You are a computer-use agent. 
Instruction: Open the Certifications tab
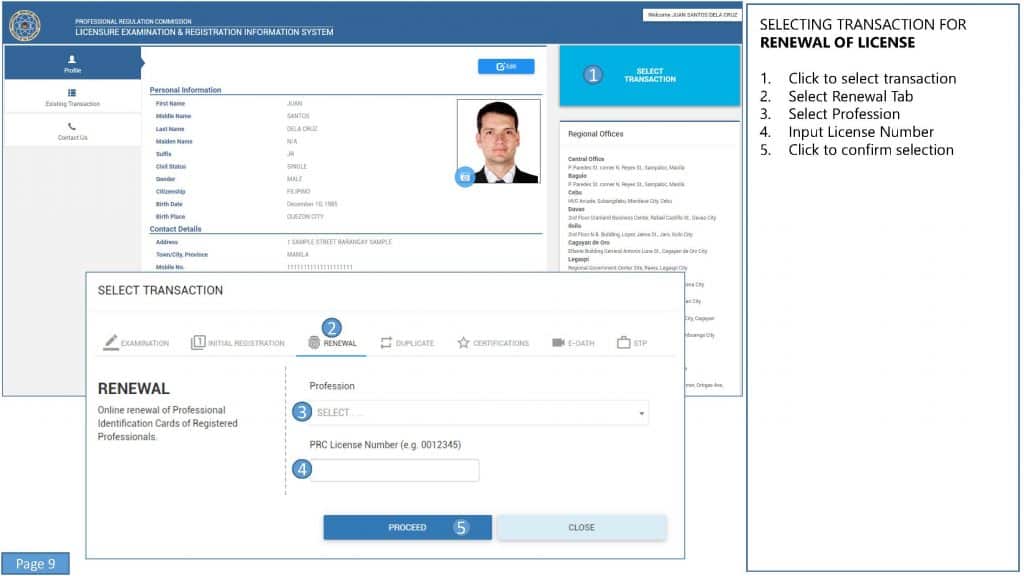click(x=493, y=343)
